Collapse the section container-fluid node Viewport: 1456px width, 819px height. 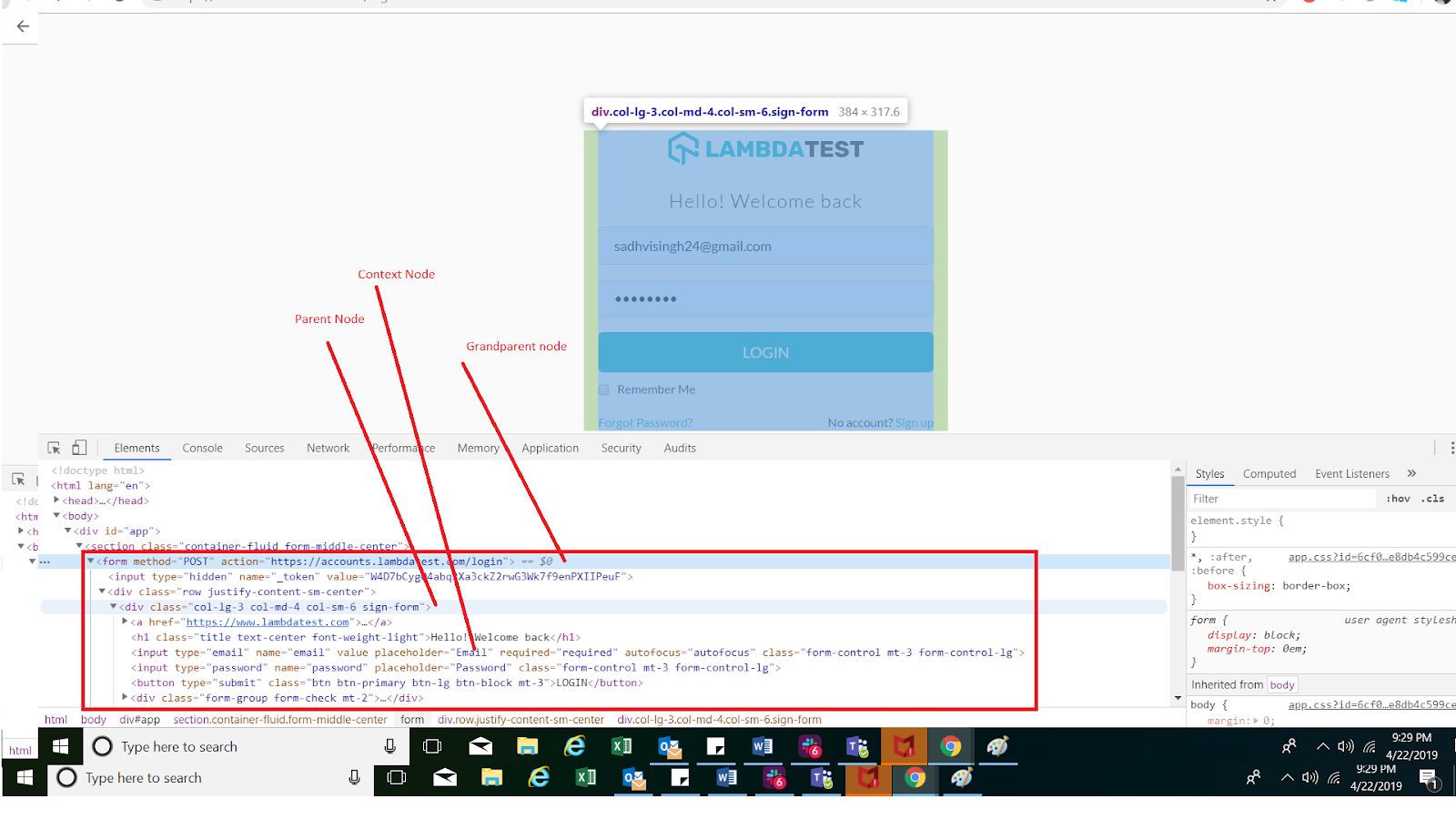[79, 546]
